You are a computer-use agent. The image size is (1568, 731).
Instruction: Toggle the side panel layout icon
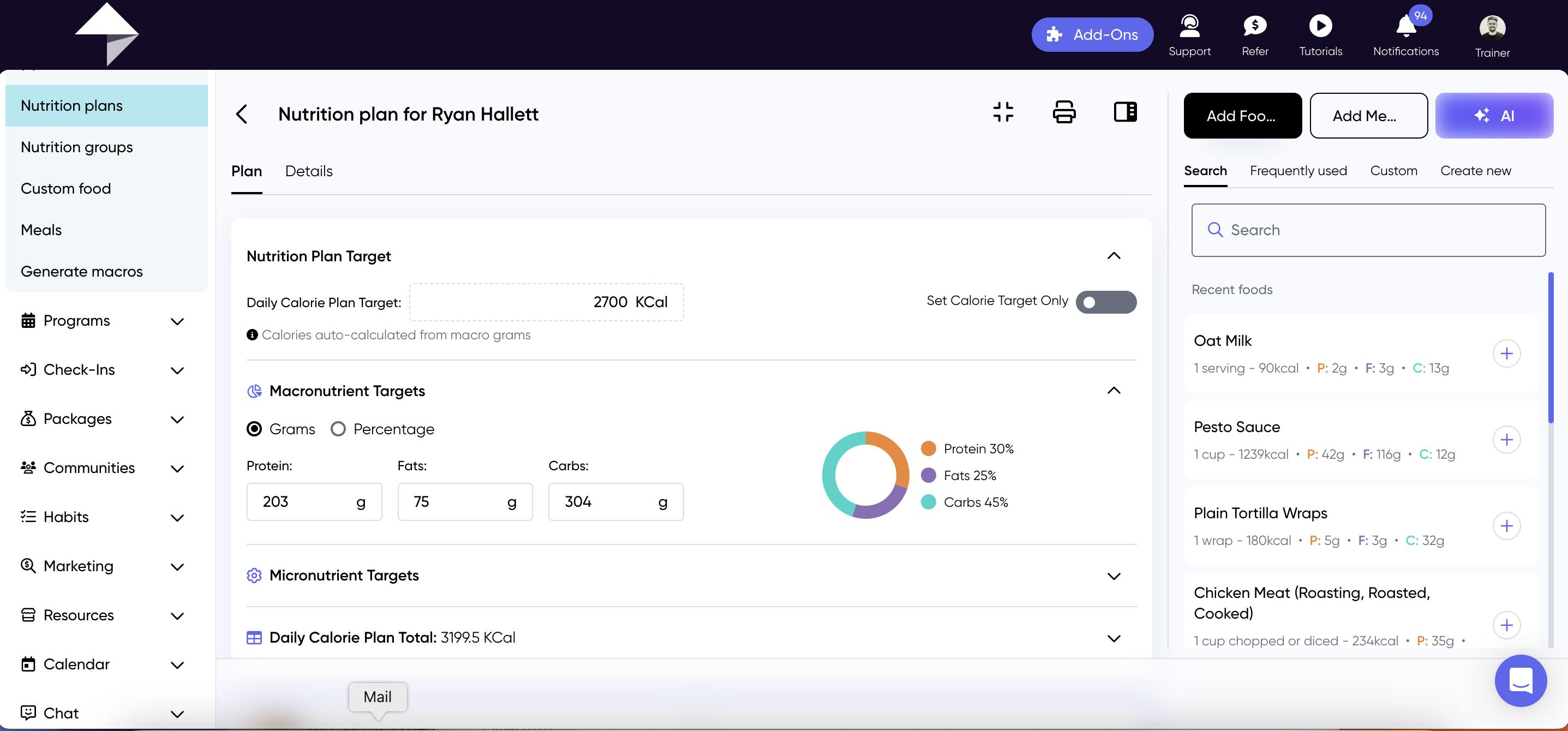(1125, 112)
